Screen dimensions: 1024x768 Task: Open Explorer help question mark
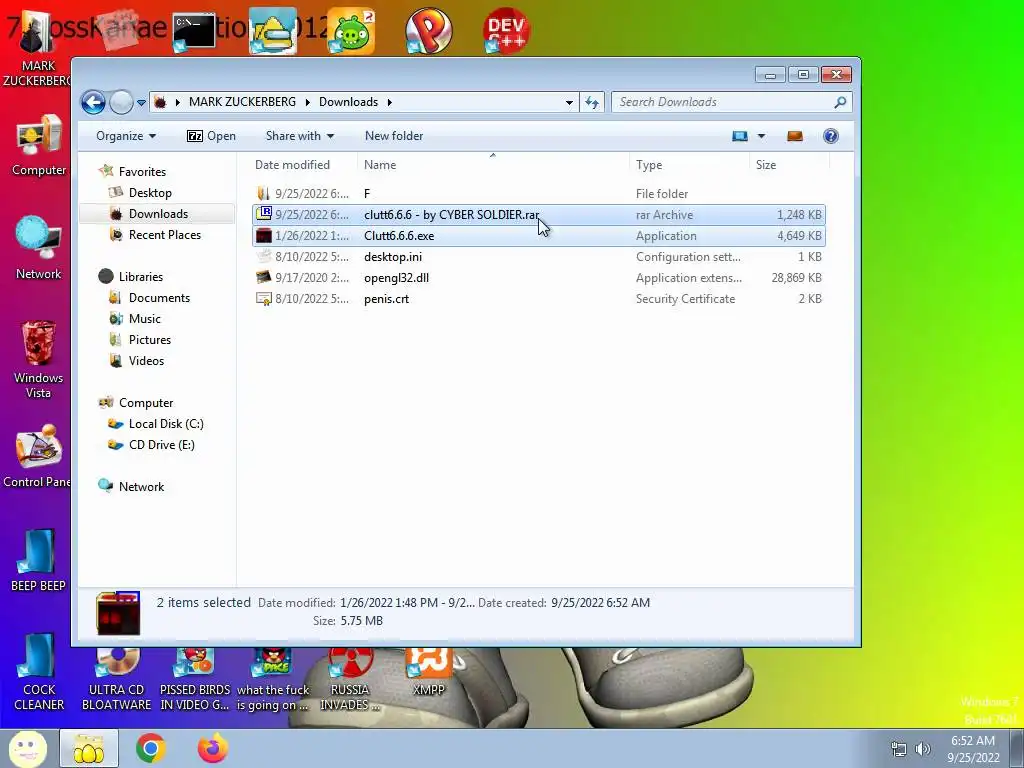831,136
